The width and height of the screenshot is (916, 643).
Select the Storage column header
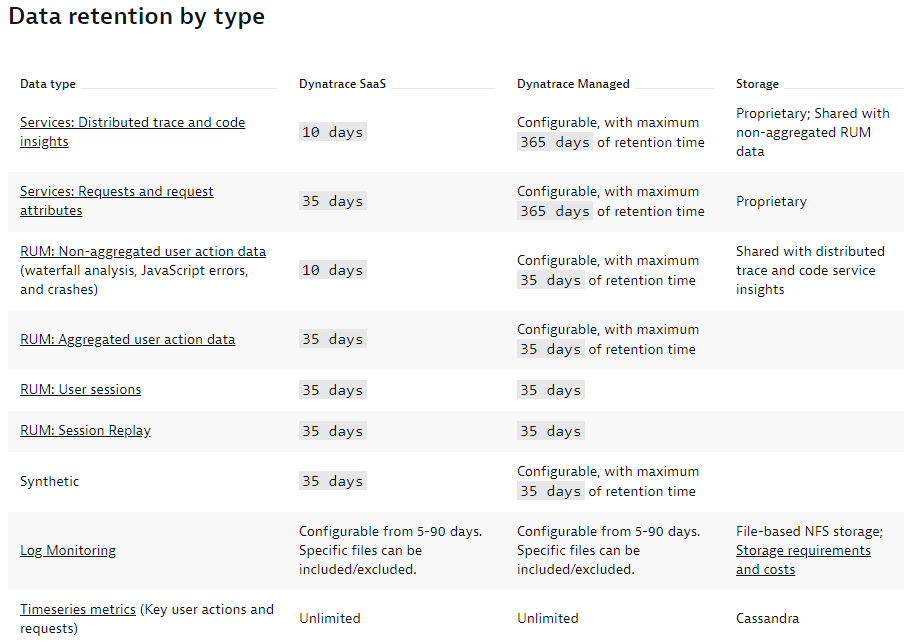pyautogui.click(x=757, y=84)
